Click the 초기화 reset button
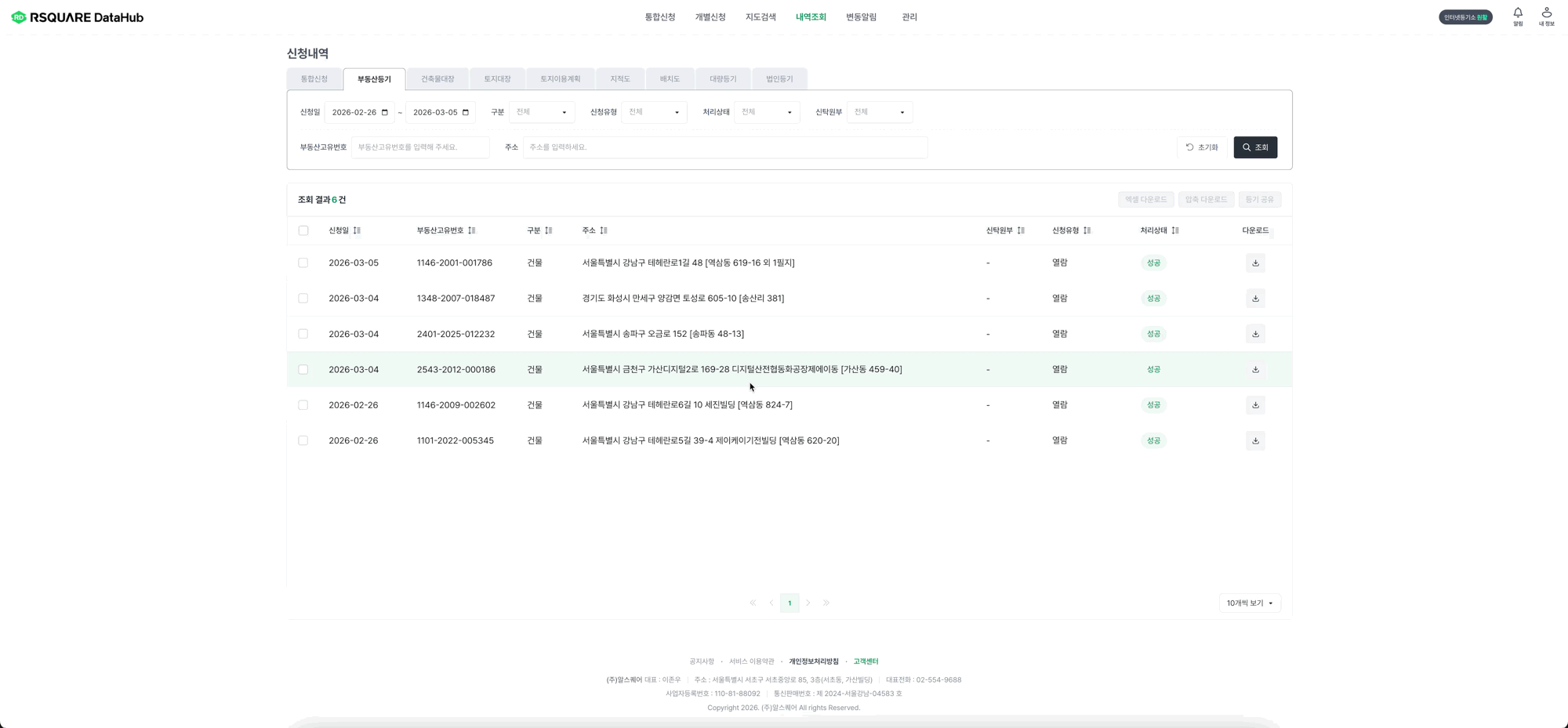This screenshot has height=728, width=1568. [x=1202, y=147]
